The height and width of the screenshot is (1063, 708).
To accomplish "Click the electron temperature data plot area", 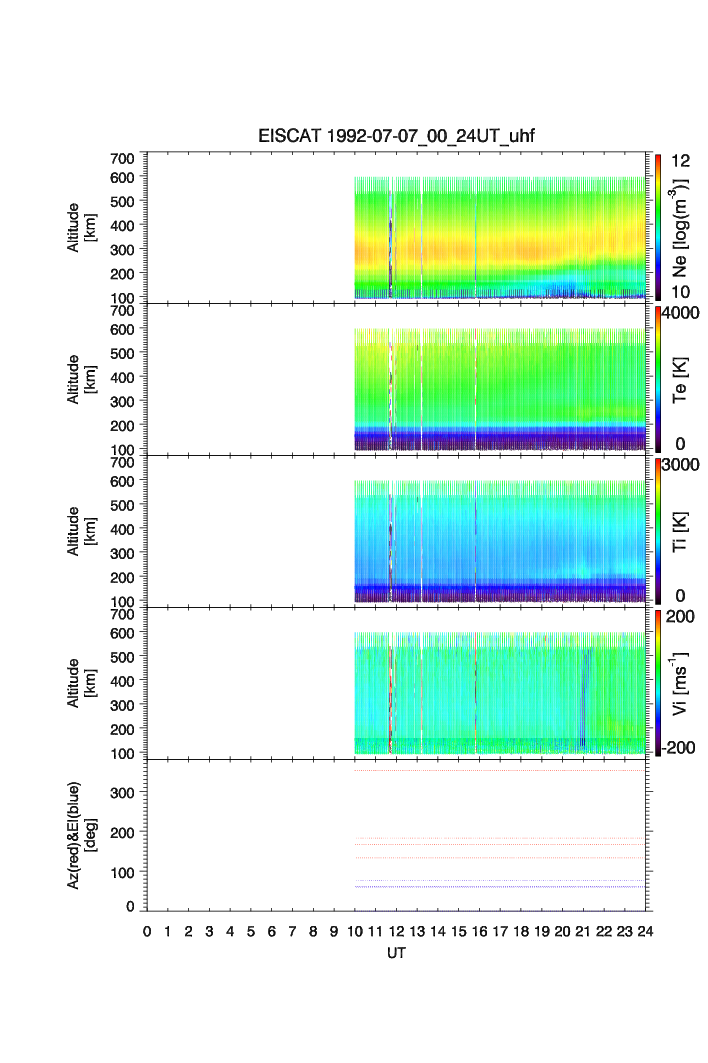I will coord(500,389).
